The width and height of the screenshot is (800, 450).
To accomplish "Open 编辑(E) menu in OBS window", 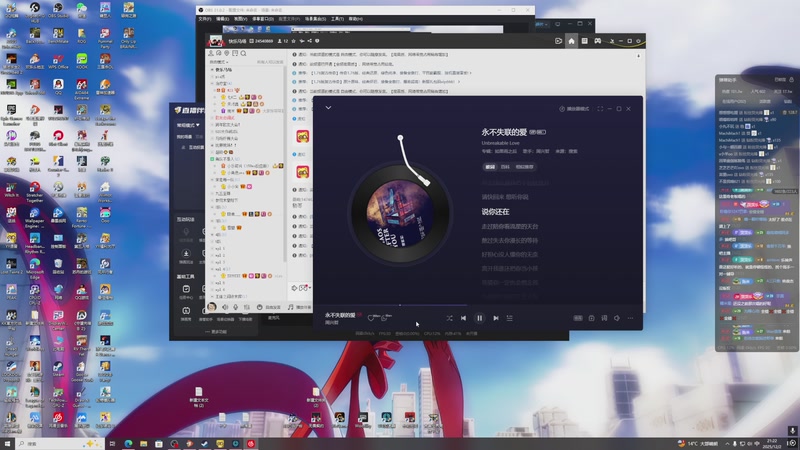I will tap(222, 19).
